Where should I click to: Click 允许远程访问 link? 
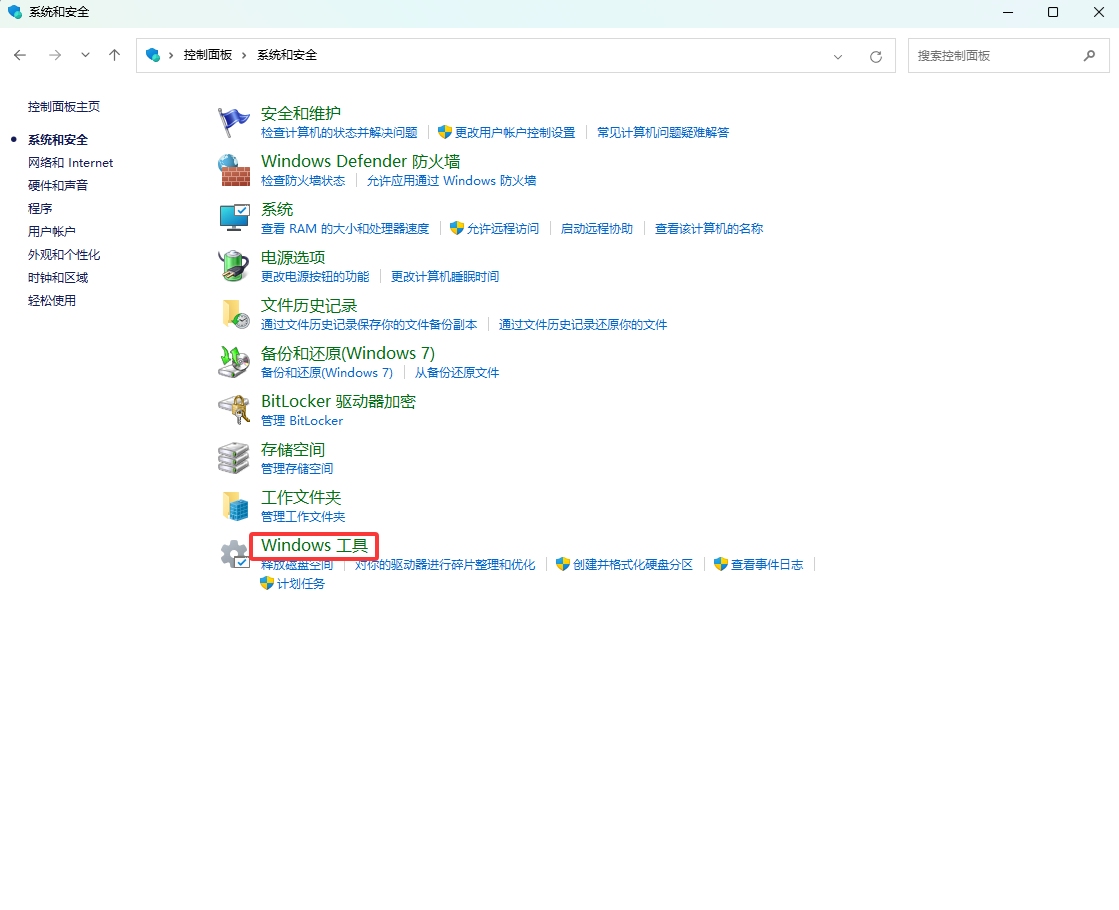[x=502, y=228]
